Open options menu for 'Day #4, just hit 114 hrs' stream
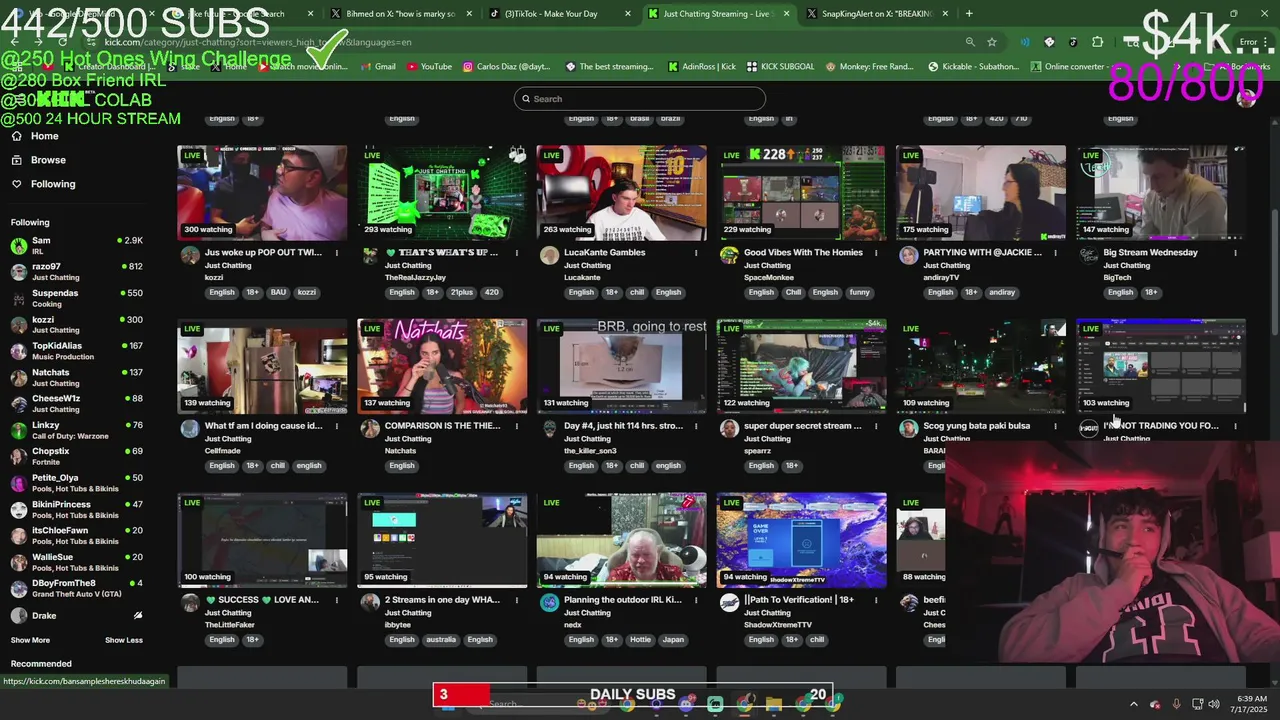The width and height of the screenshot is (1280, 720). [x=696, y=426]
